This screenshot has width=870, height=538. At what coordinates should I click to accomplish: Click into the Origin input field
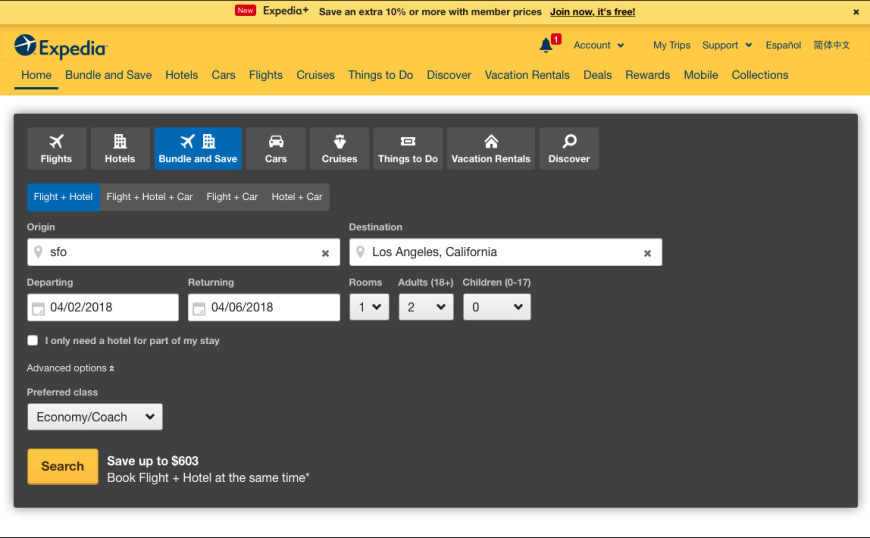click(183, 252)
